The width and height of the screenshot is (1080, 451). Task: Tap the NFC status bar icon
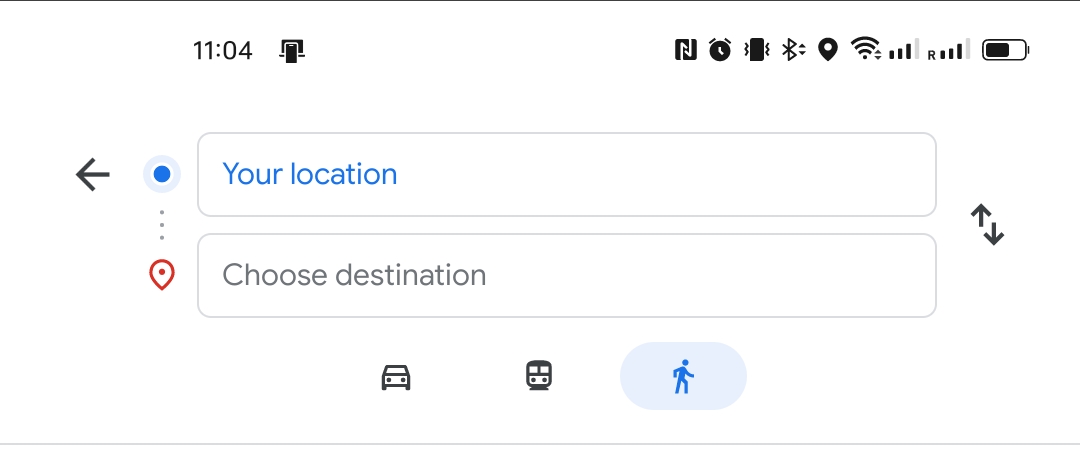(x=685, y=50)
